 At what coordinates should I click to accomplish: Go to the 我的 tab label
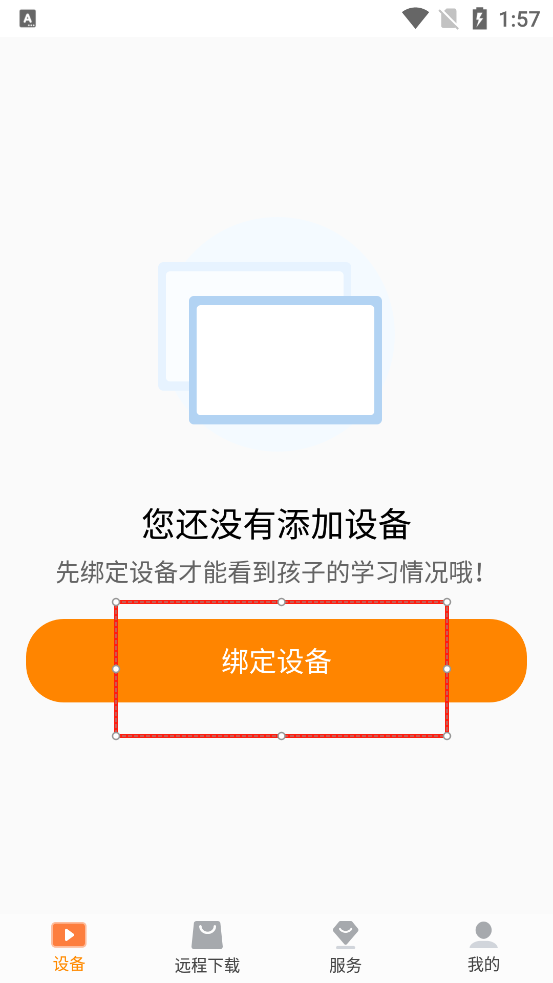(x=483, y=964)
